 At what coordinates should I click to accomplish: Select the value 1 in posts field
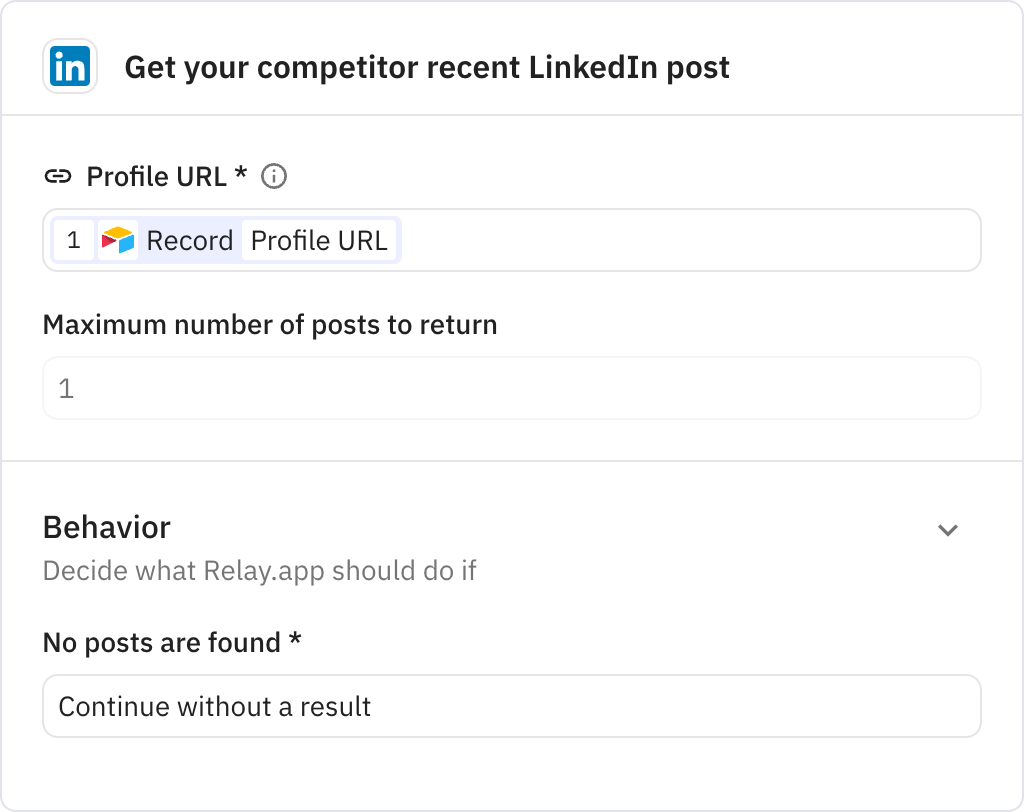tap(65, 388)
